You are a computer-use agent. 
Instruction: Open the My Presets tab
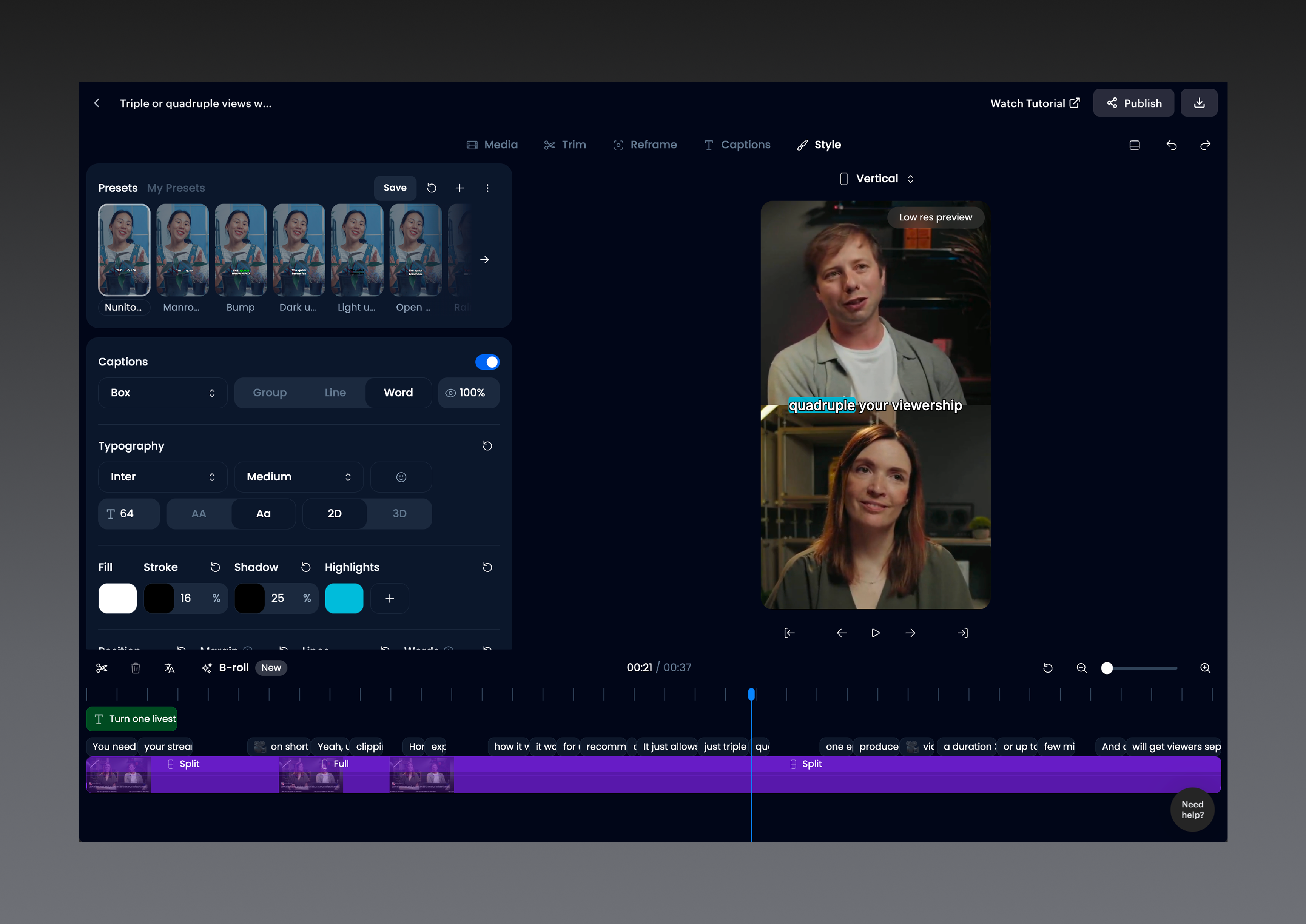176,188
